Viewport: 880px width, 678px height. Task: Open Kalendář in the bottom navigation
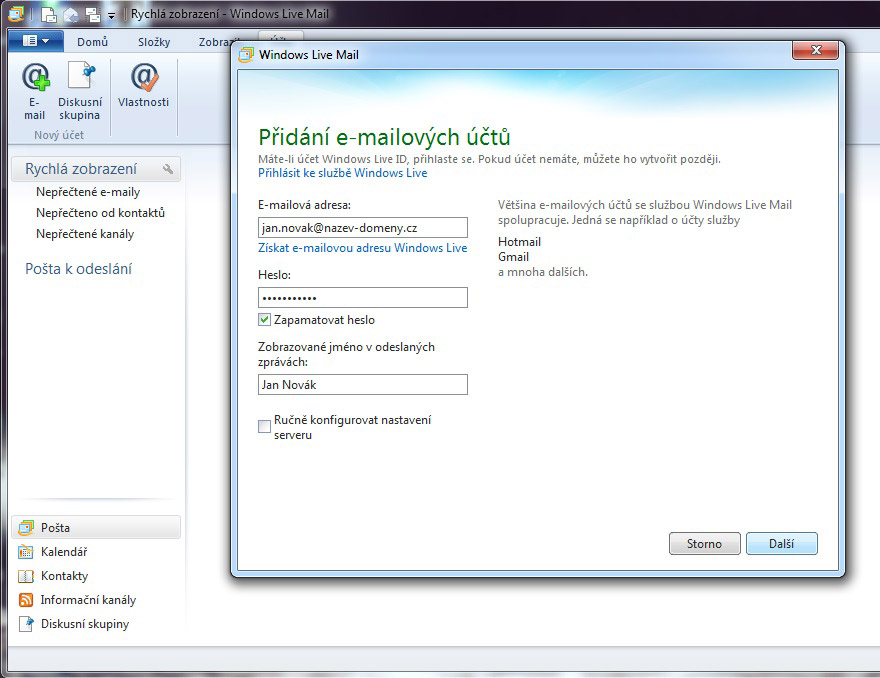(63, 552)
